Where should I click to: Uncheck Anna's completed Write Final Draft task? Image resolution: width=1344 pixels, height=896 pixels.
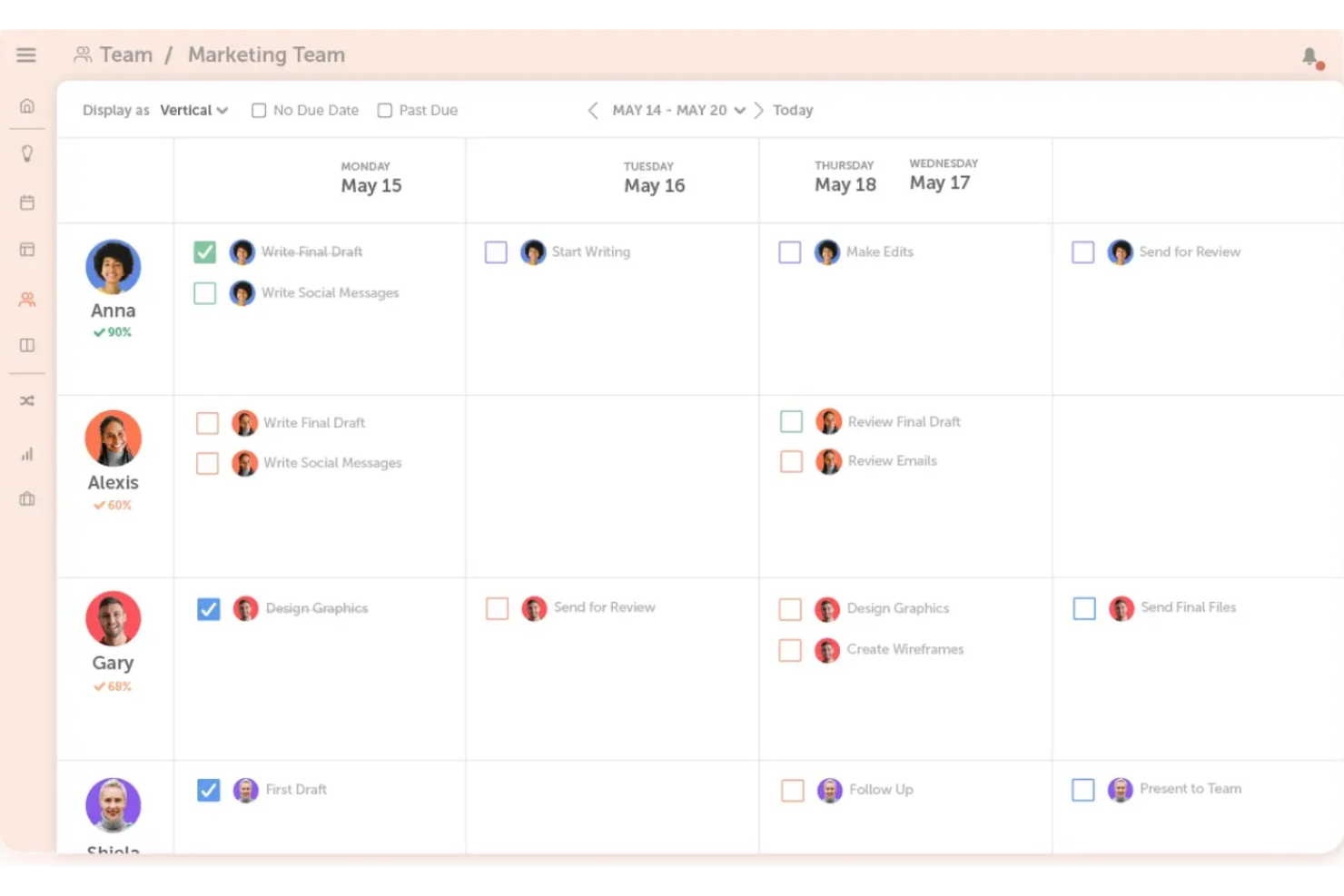204,251
